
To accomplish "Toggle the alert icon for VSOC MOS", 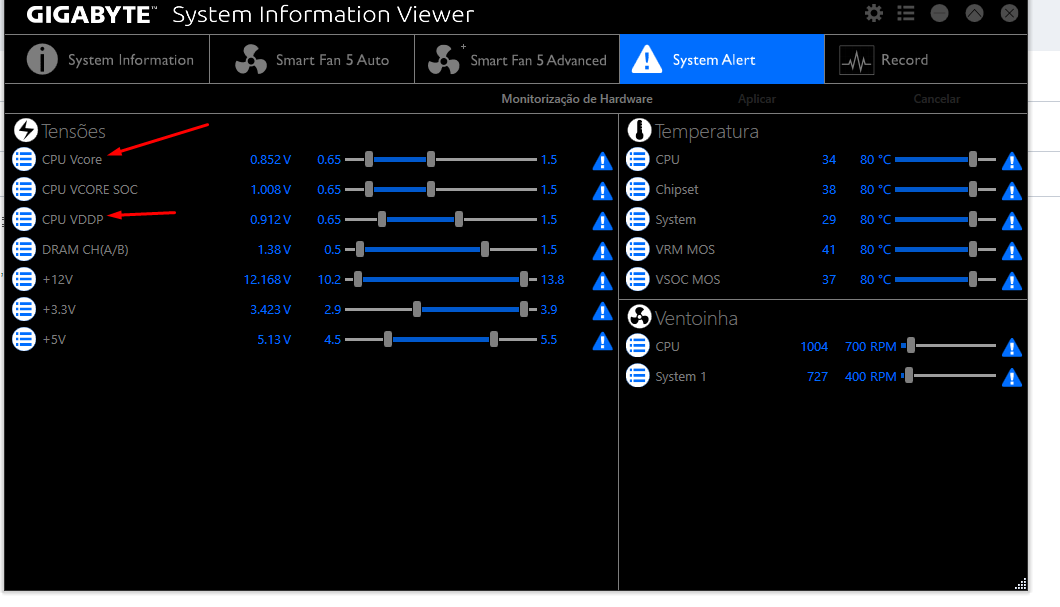I will [x=1011, y=281].
